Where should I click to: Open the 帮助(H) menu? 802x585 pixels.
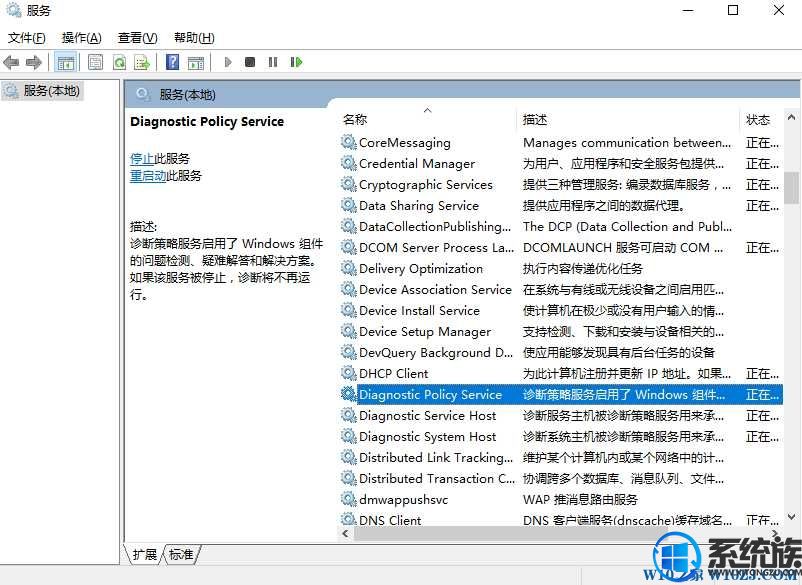tap(194, 38)
